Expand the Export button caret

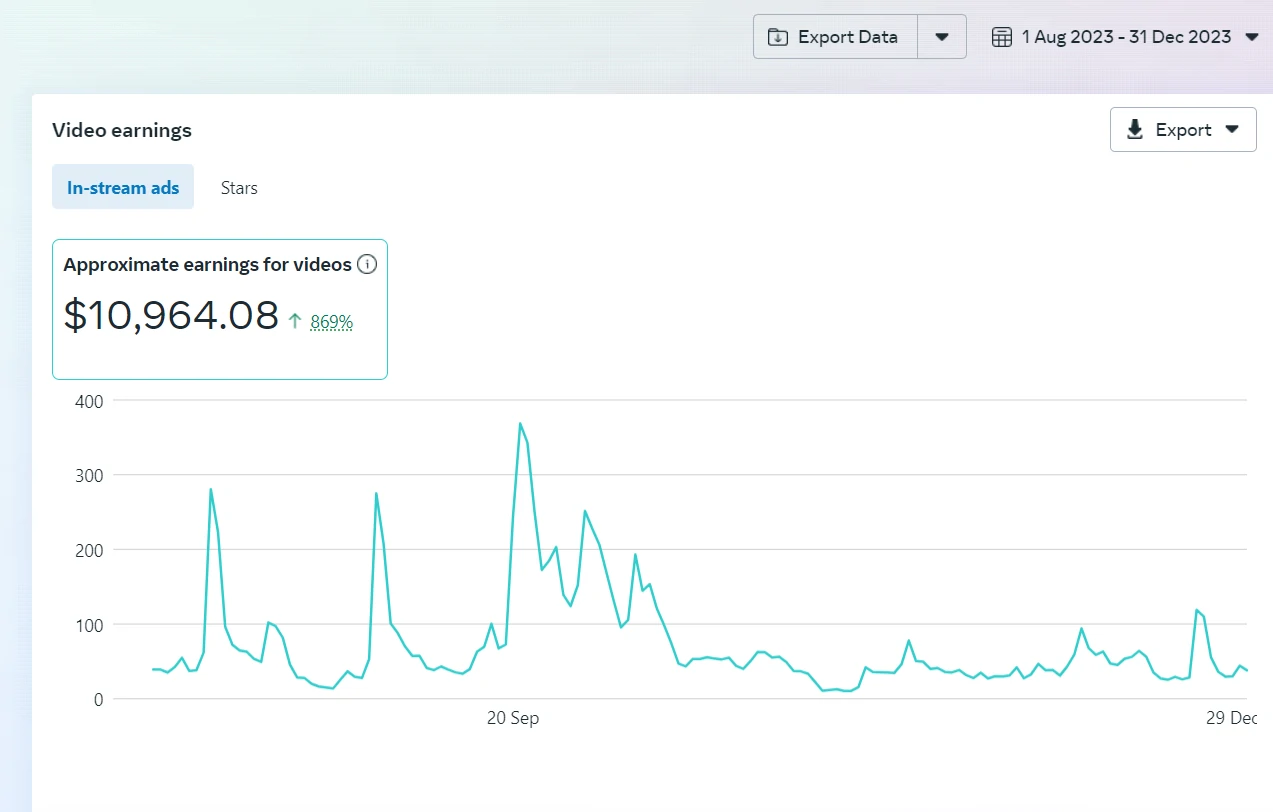1232,130
